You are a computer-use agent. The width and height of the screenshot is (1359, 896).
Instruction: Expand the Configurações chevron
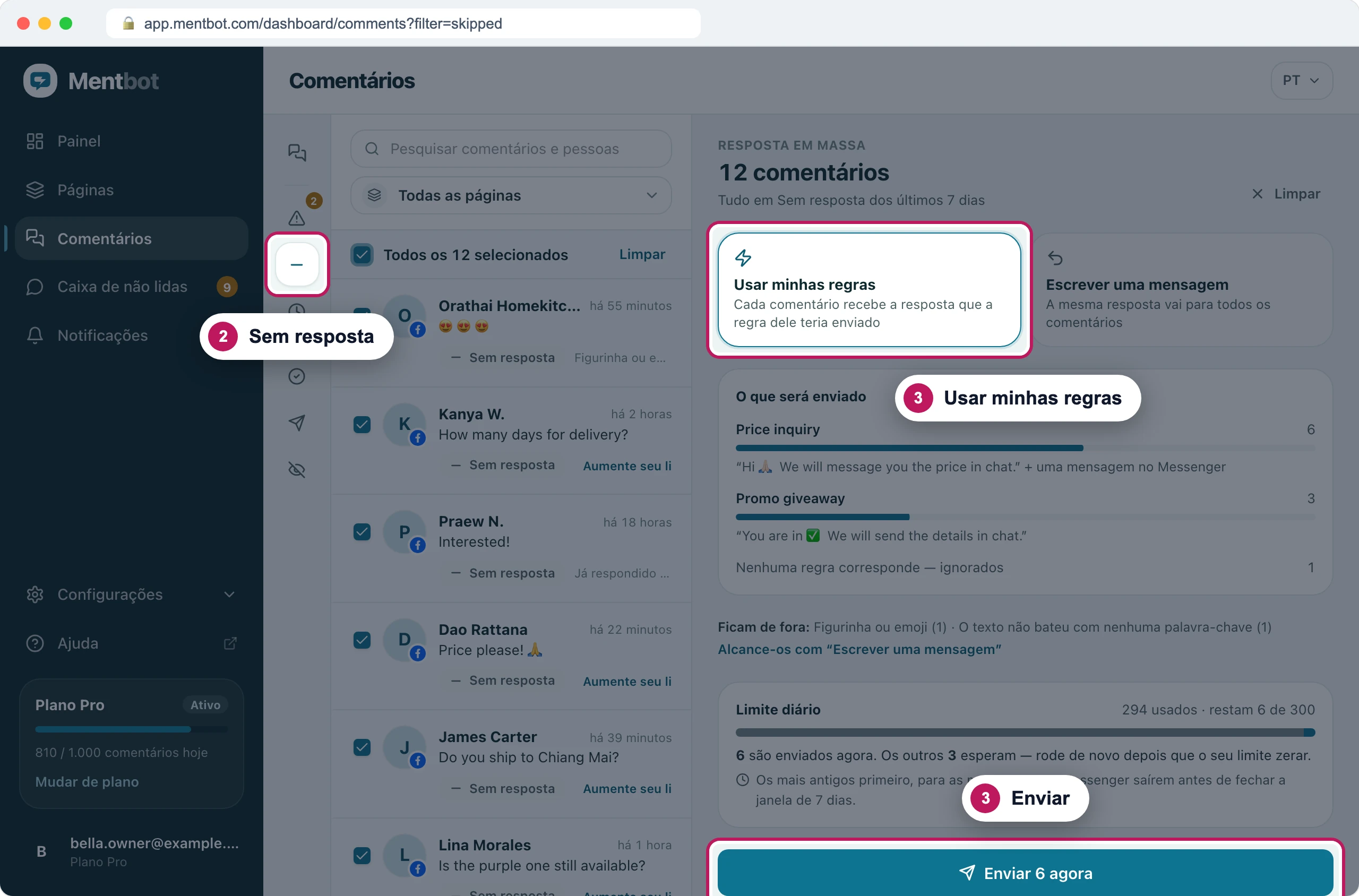[229, 595]
